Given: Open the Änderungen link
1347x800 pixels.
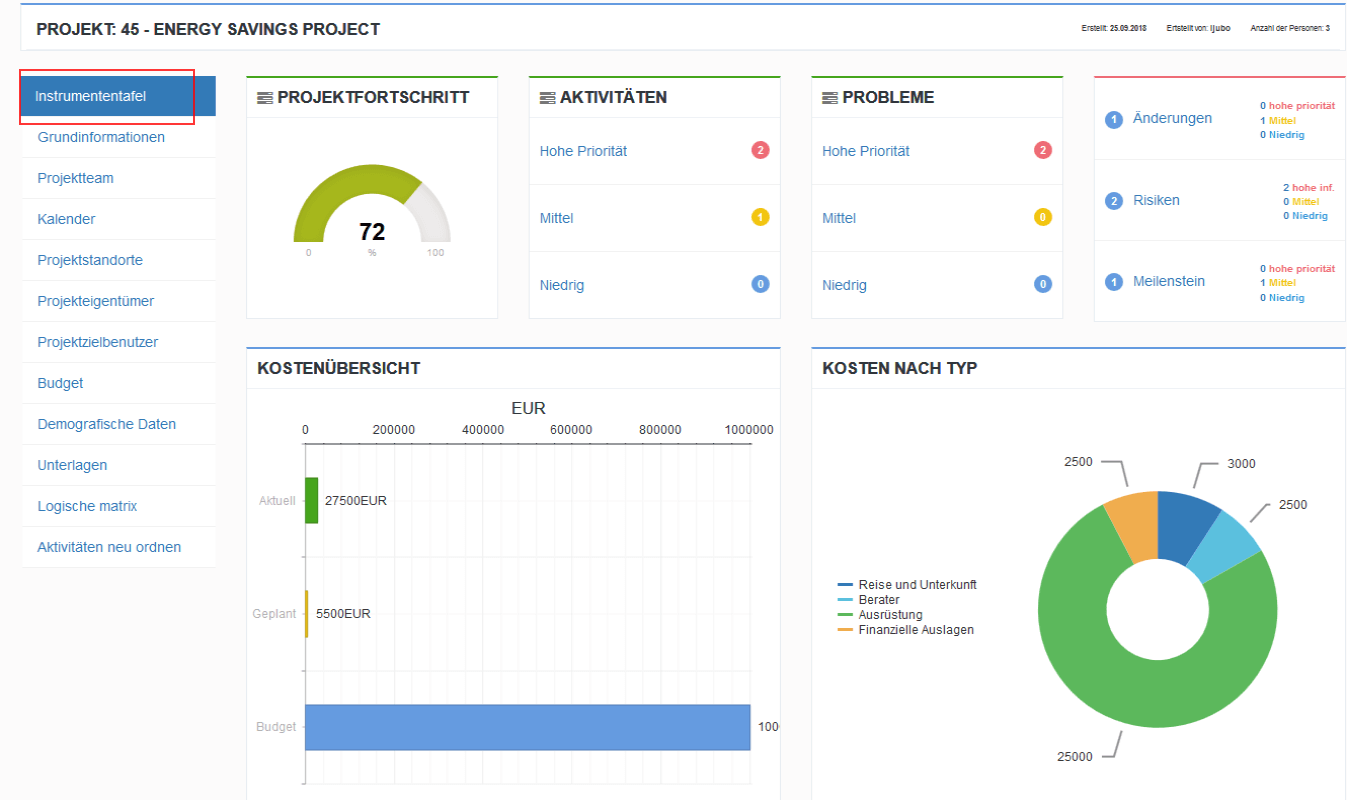Looking at the screenshot, I should pos(1172,118).
